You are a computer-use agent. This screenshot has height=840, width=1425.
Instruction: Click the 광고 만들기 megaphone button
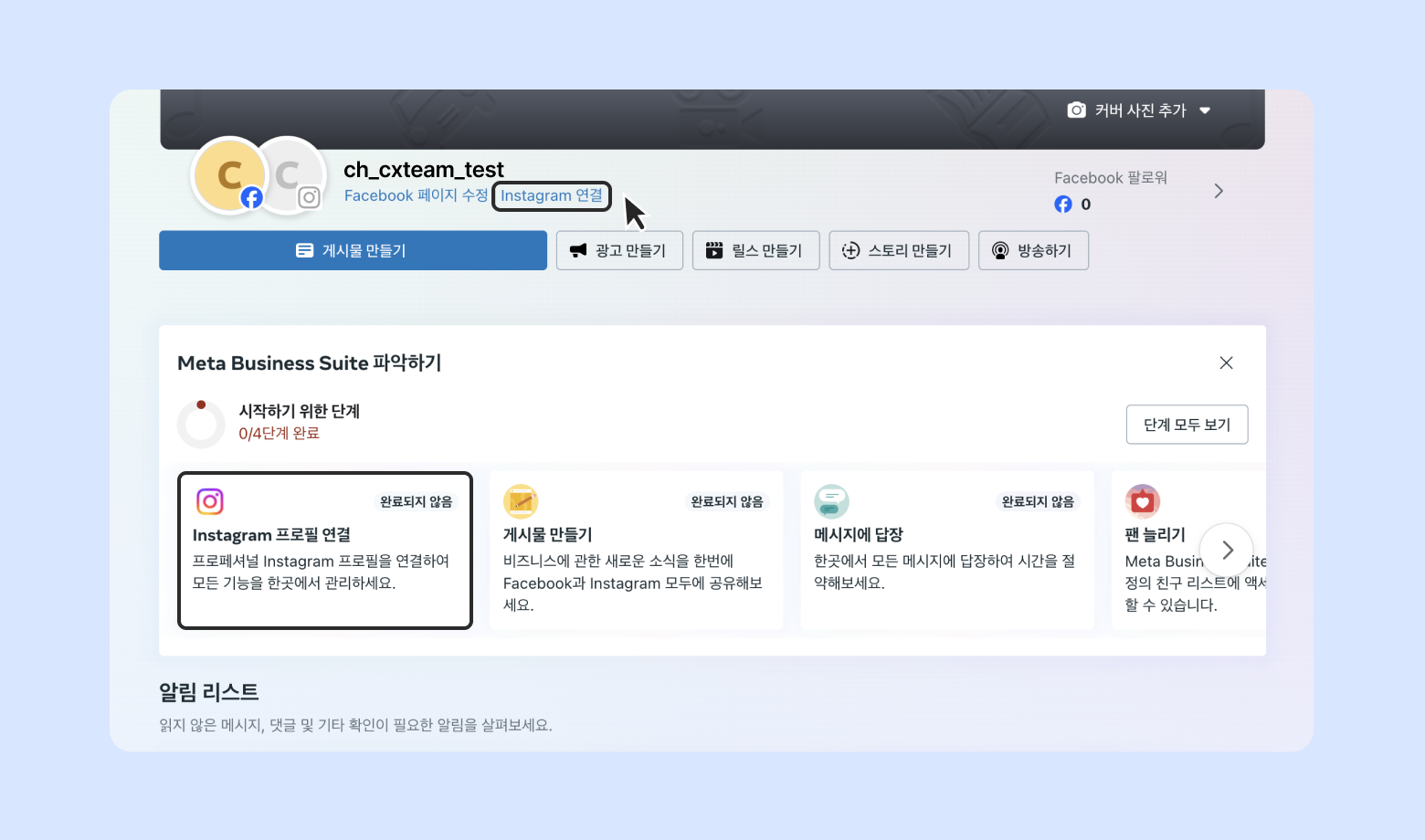pos(619,250)
